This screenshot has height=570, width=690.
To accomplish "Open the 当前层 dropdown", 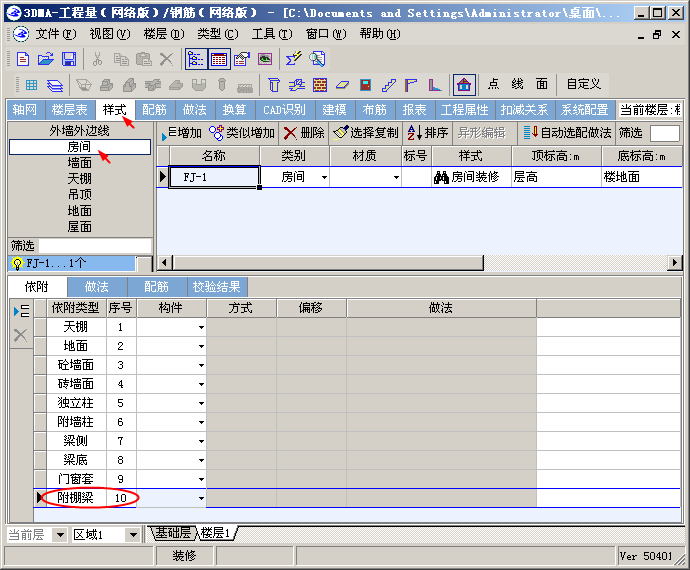I will [x=59, y=535].
